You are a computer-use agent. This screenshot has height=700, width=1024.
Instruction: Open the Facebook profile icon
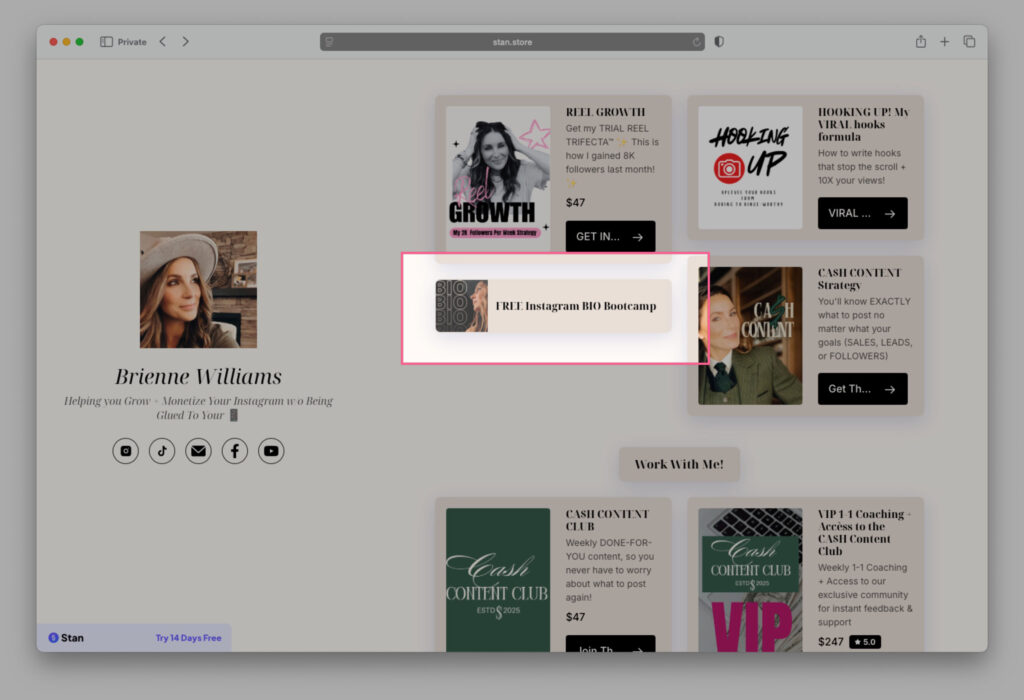(x=234, y=451)
